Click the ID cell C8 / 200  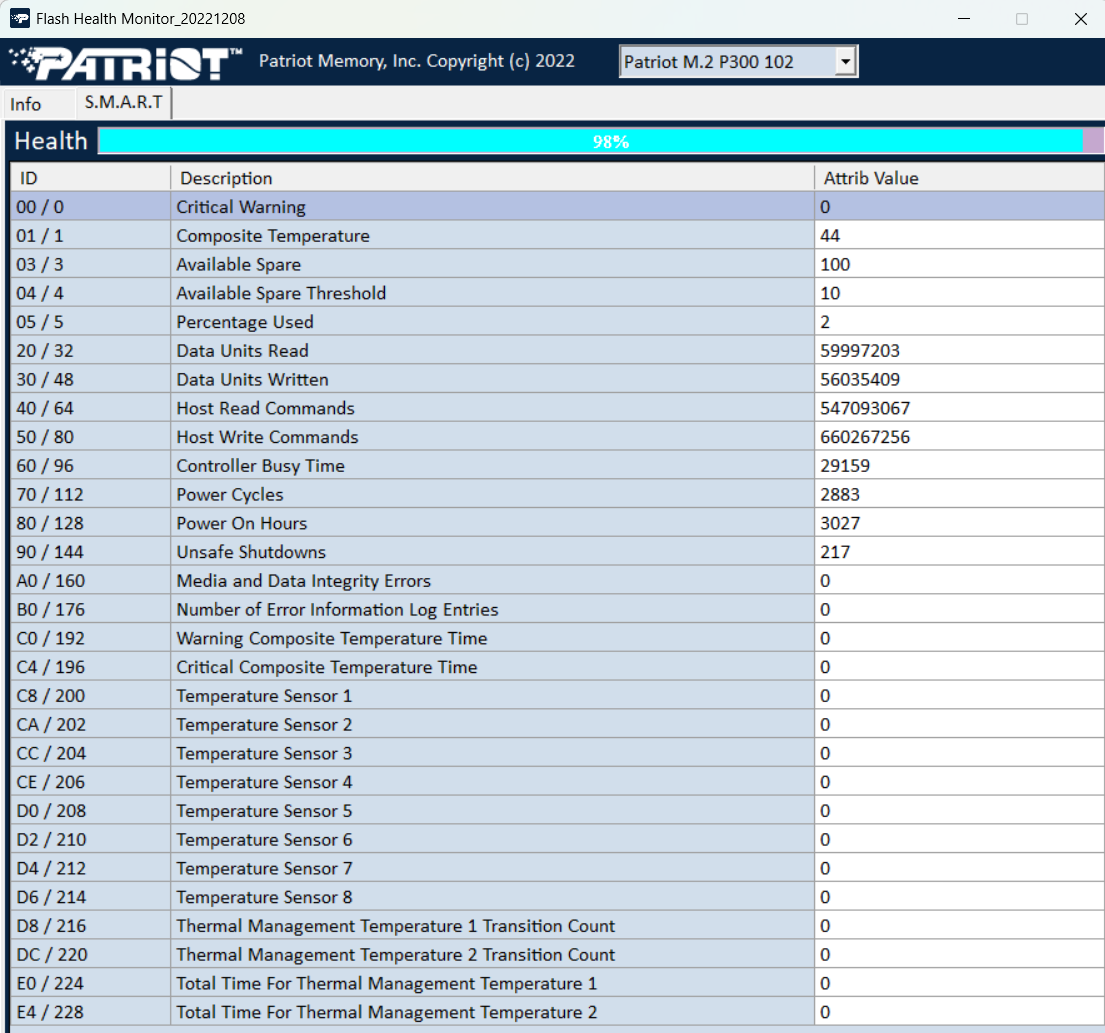click(90, 696)
